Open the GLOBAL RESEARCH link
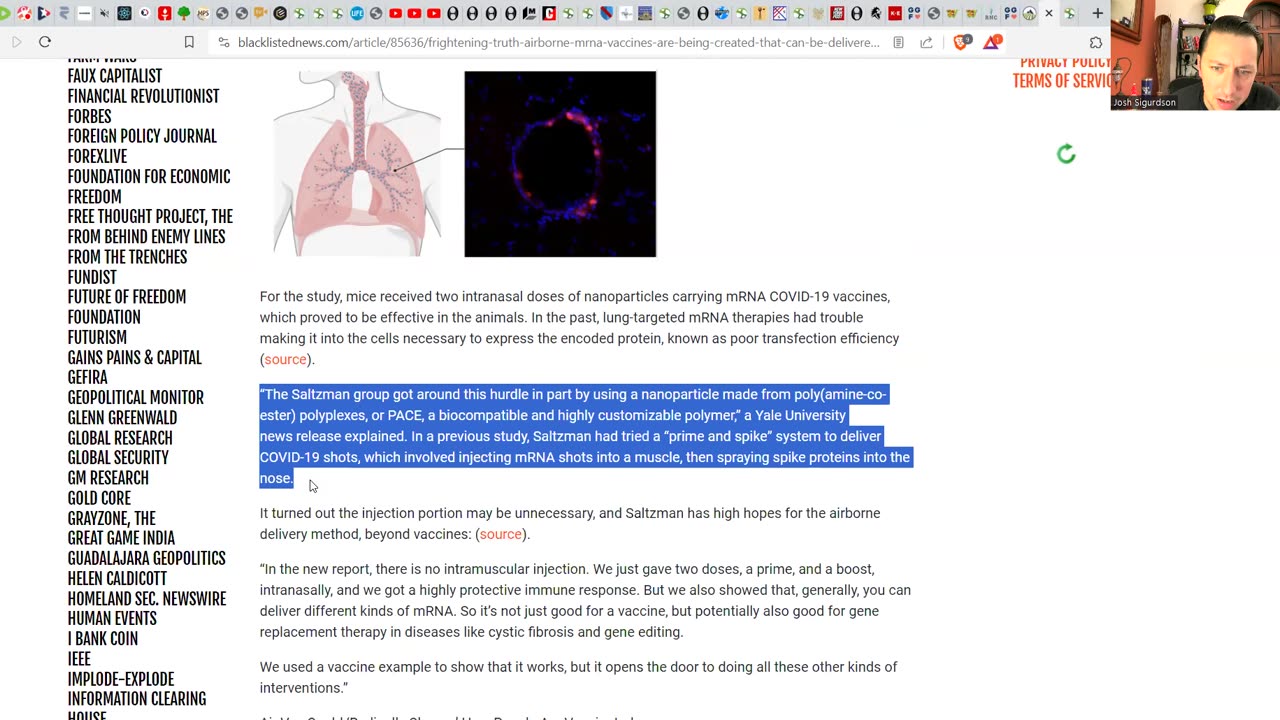The width and height of the screenshot is (1280, 720). point(120,438)
